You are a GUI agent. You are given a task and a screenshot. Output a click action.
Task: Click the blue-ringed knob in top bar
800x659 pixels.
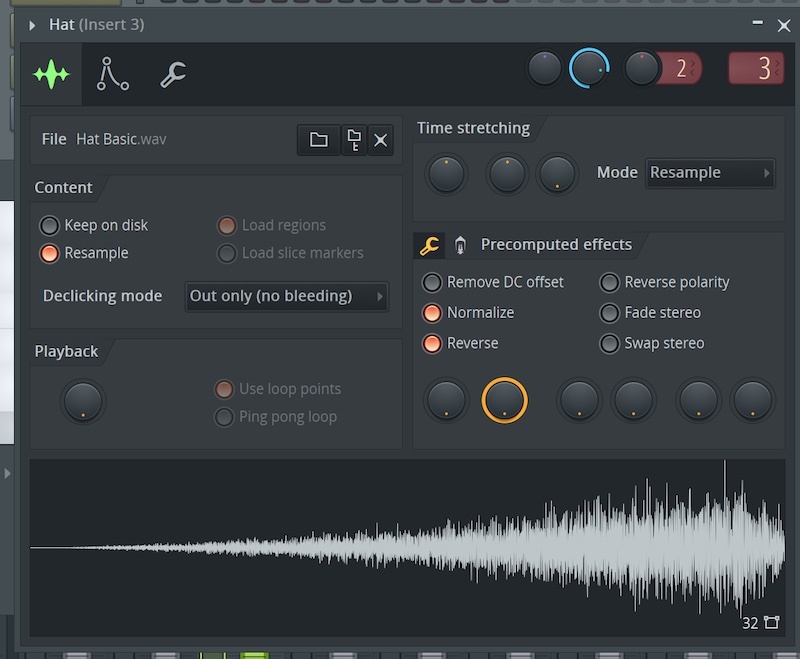(589, 69)
